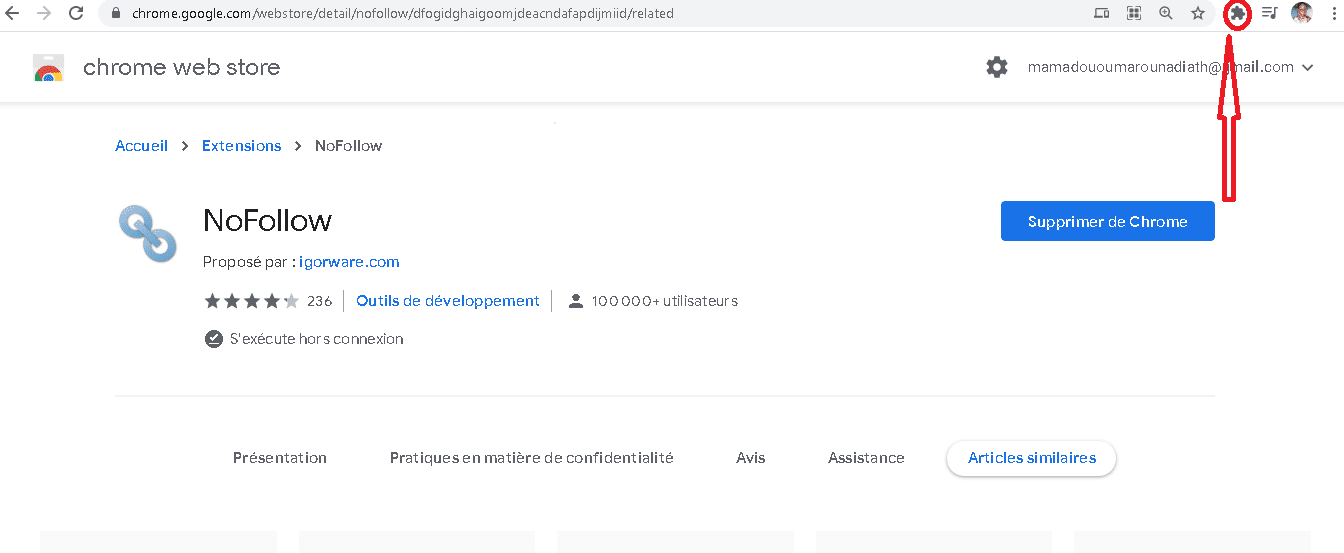
Task: Open the Chrome profile avatar
Action: coord(1302,13)
